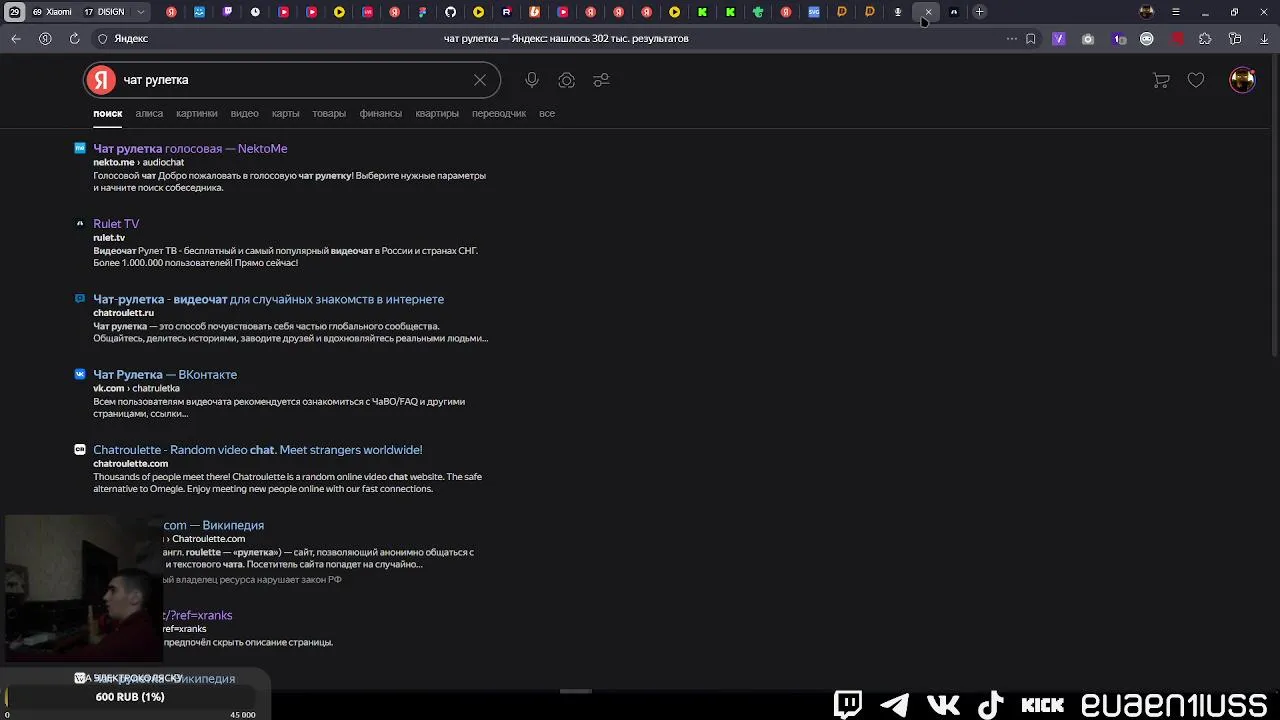Screen dimensions: 1280x720
Task: Open 'Чат-рулетка - видеочат для случайных знакомств' link
Action: [268, 299]
